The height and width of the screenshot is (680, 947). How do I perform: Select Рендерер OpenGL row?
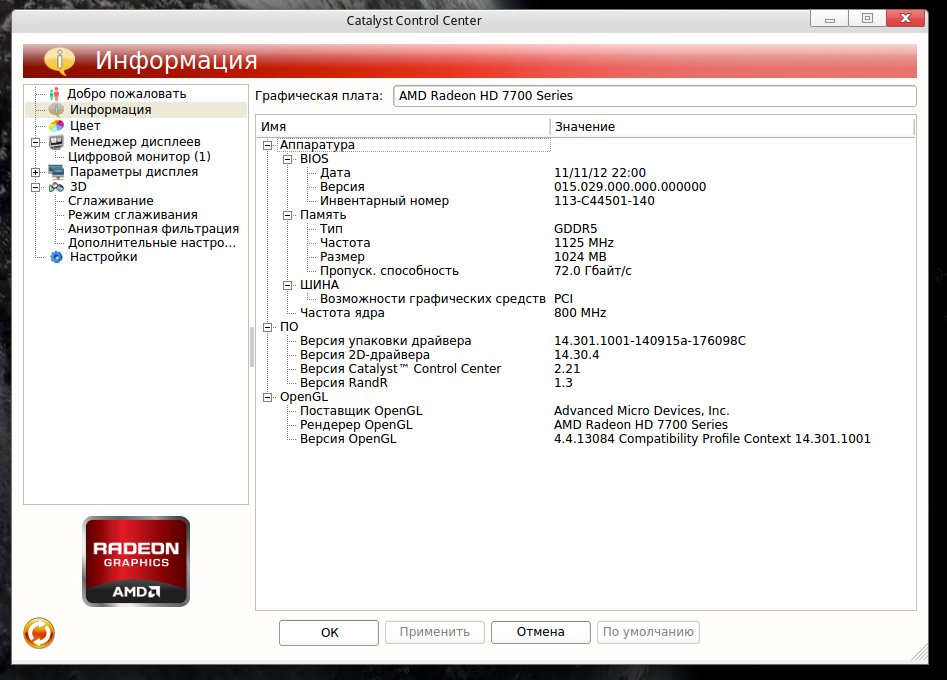click(586, 425)
